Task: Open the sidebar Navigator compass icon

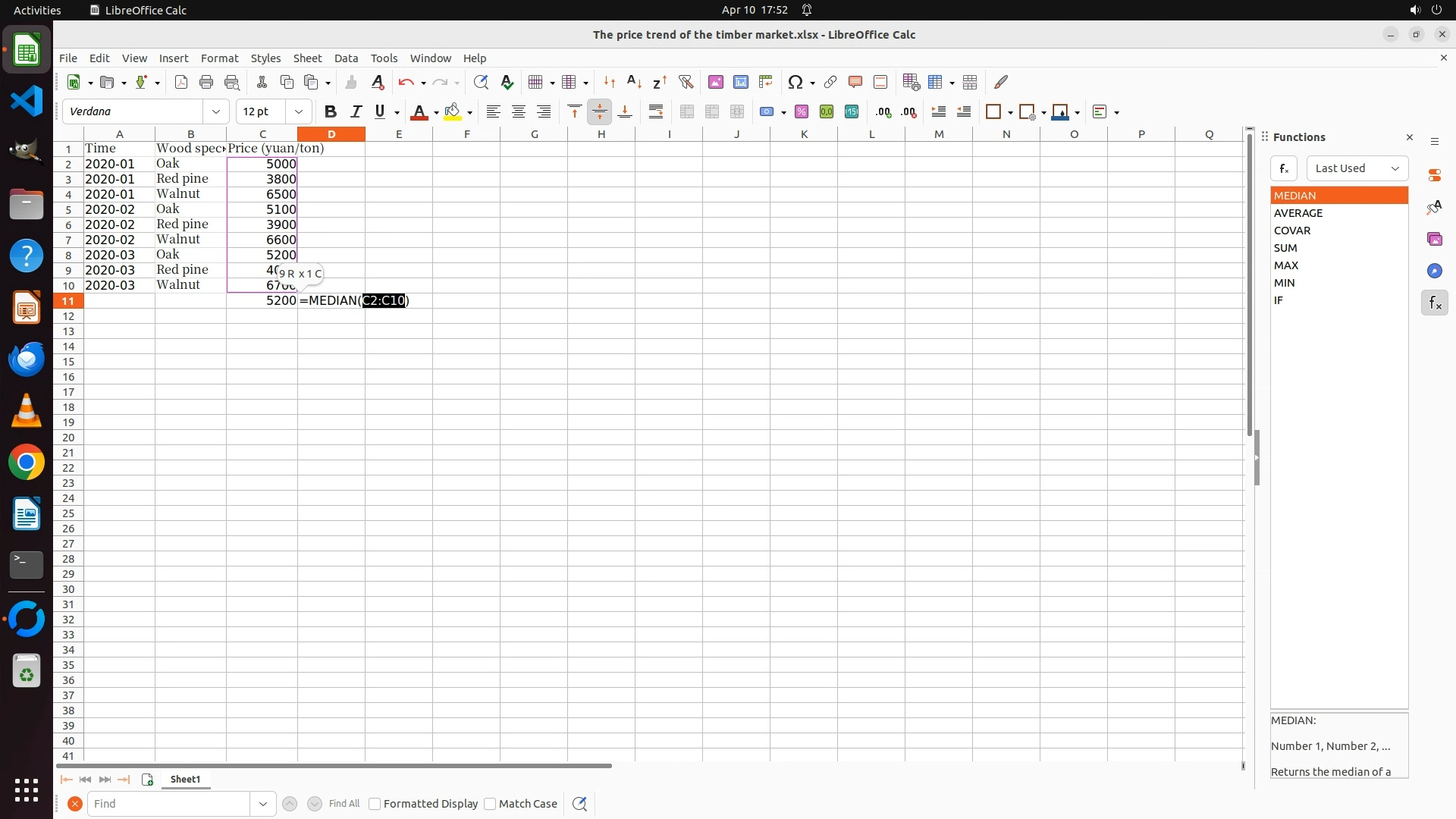Action: click(1434, 271)
